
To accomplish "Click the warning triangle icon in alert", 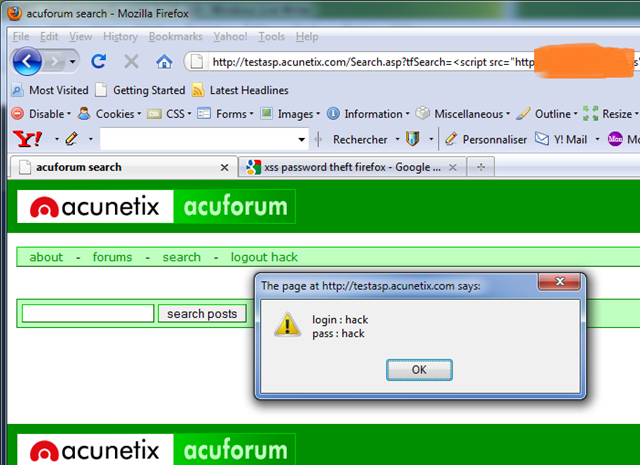I will click(x=287, y=325).
